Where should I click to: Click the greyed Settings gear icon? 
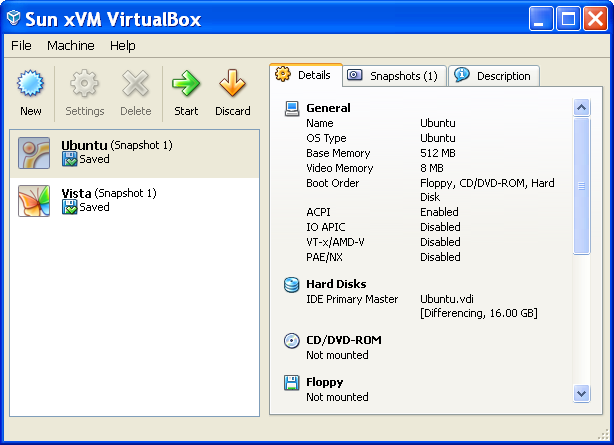pyautogui.click(x=84, y=83)
